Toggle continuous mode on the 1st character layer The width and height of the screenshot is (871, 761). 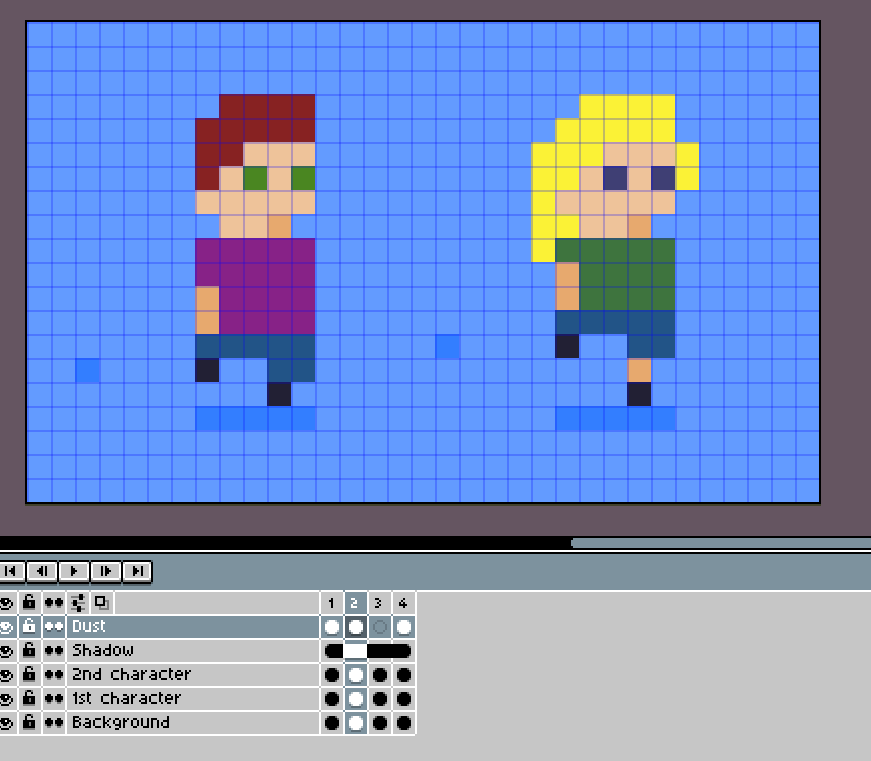click(x=54, y=698)
